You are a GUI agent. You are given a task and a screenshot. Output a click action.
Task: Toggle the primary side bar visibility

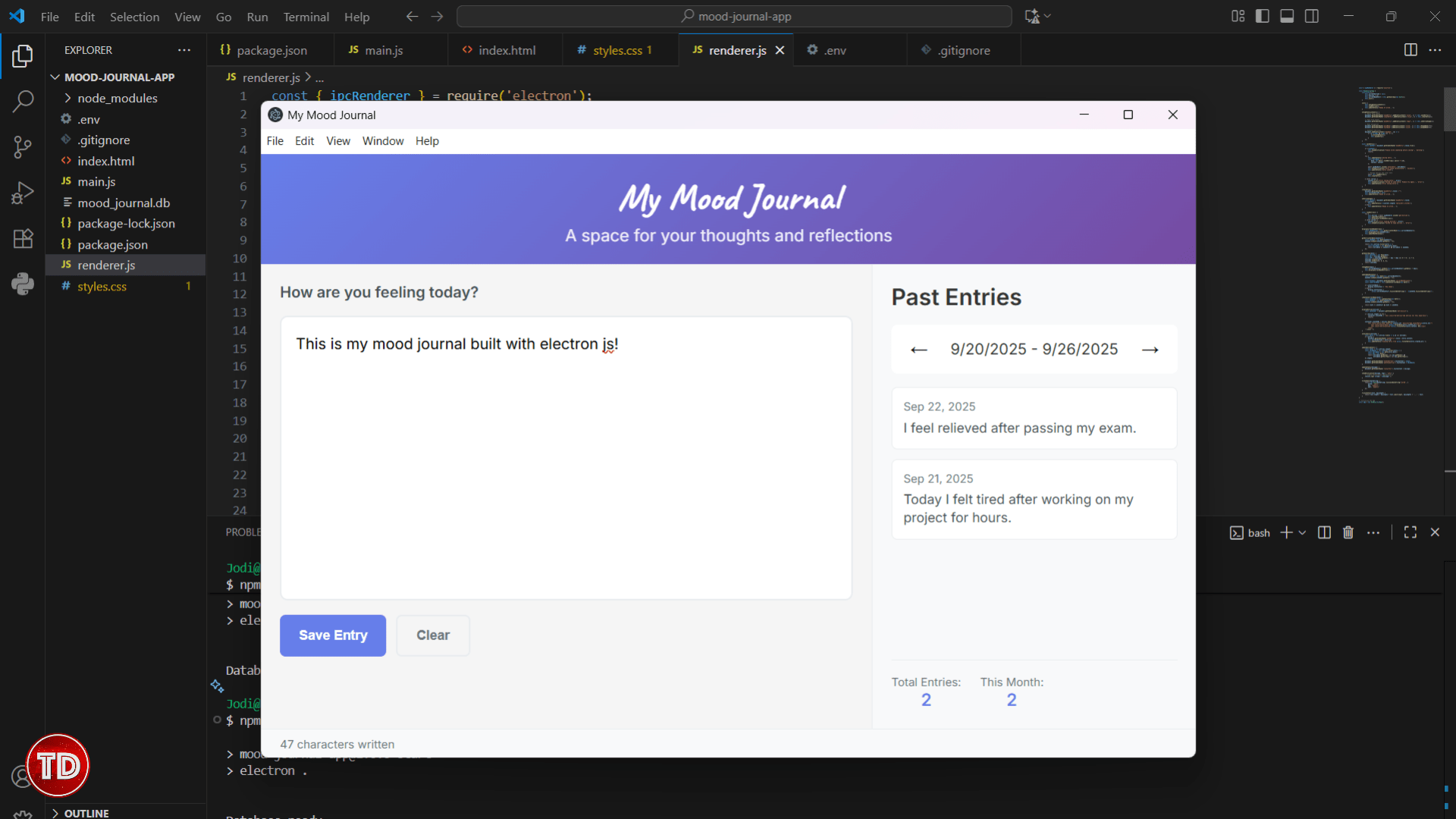point(1263,16)
